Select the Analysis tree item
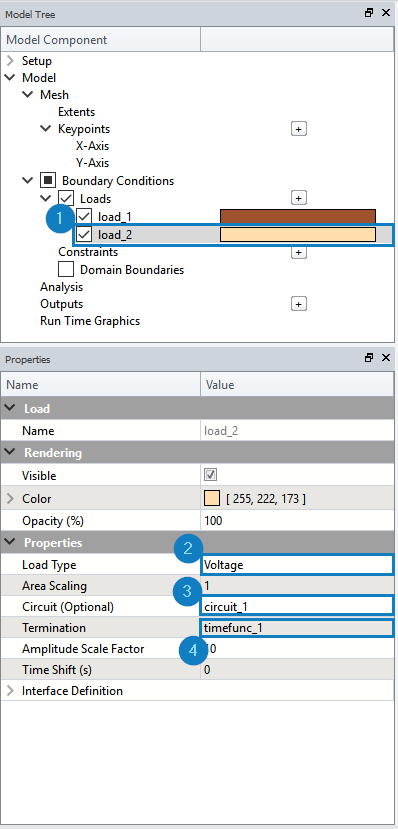The width and height of the screenshot is (398, 829). [x=61, y=287]
